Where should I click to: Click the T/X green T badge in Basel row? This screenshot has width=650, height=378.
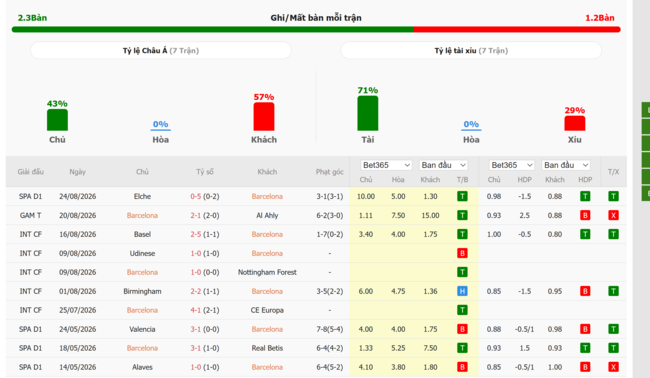pos(614,234)
